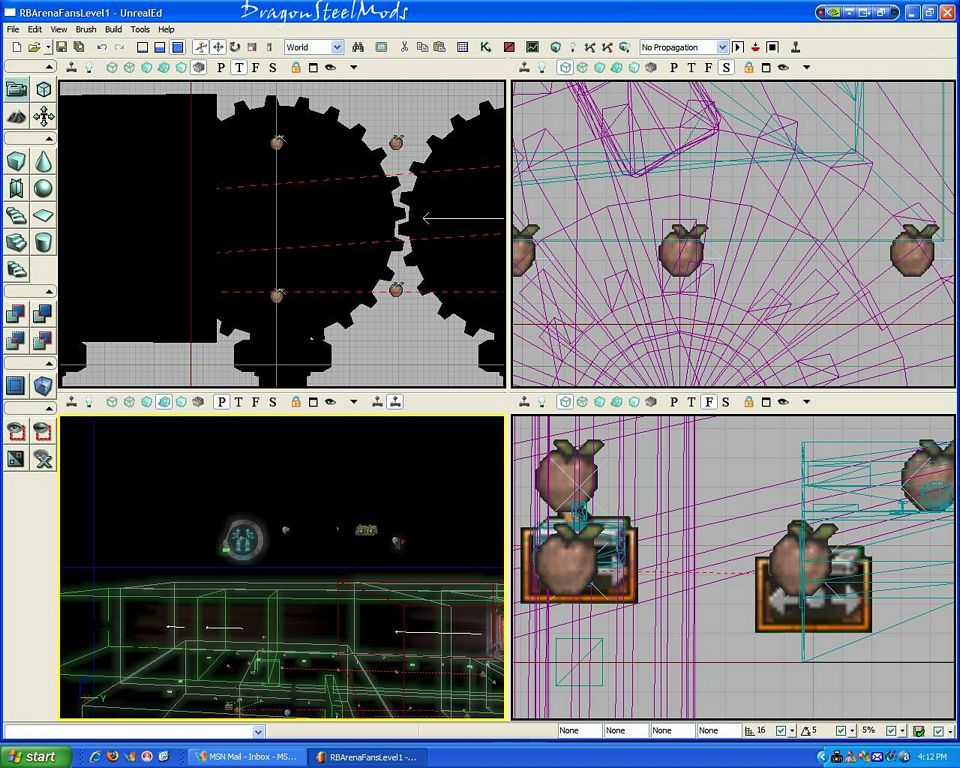Image resolution: width=960 pixels, height=768 pixels.
Task: Open the World coordinate system dropdown
Action: (x=337, y=47)
